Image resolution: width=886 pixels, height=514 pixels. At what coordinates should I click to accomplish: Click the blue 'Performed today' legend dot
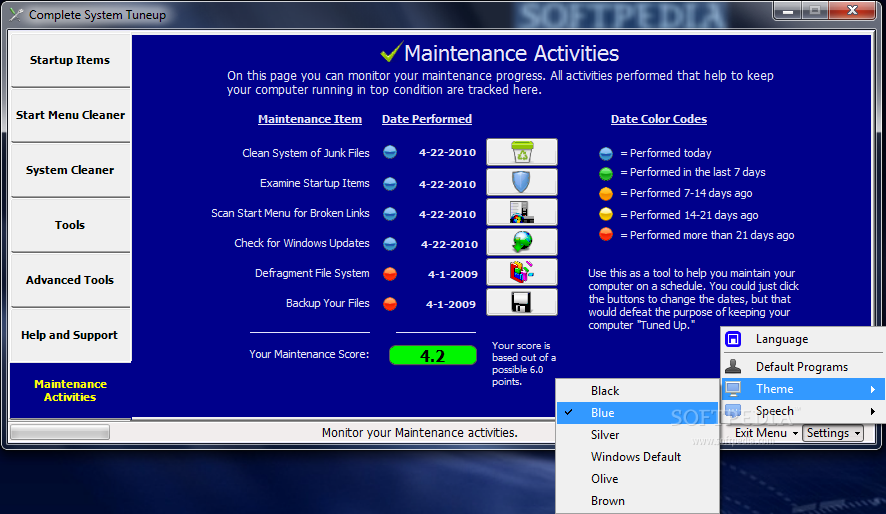606,153
